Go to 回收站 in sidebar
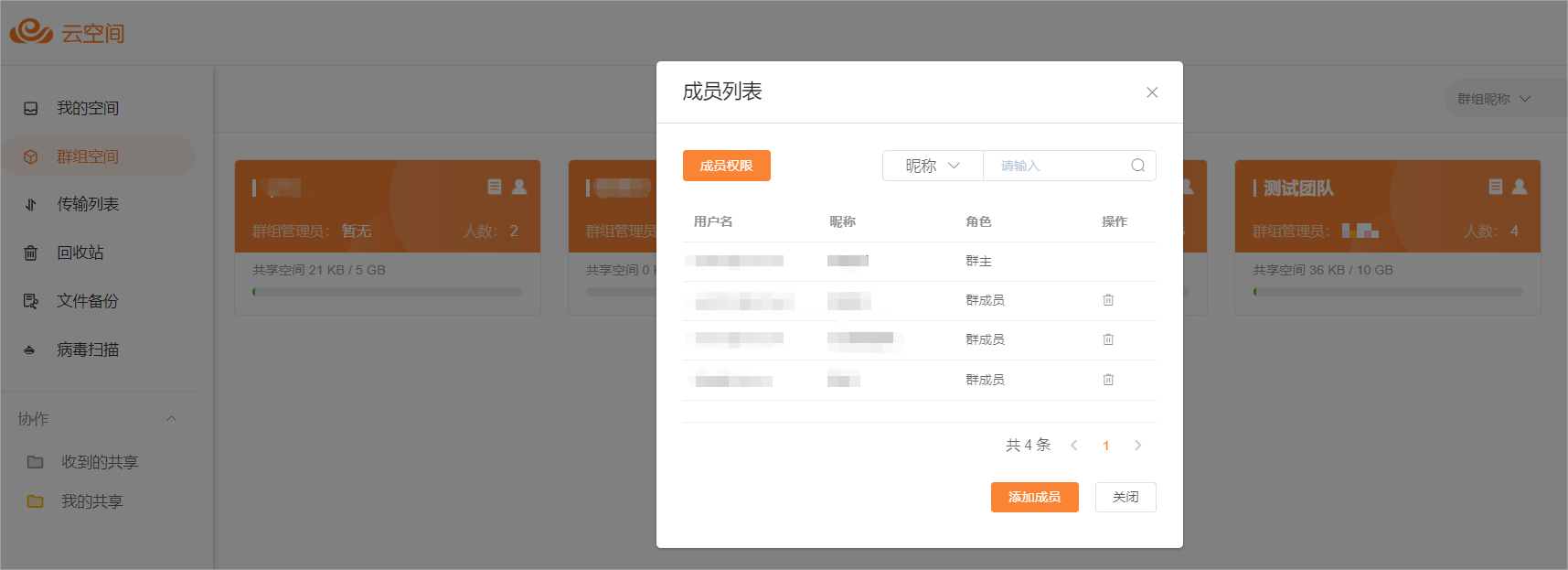This screenshot has width=1568, height=570. pyautogui.click(x=80, y=253)
